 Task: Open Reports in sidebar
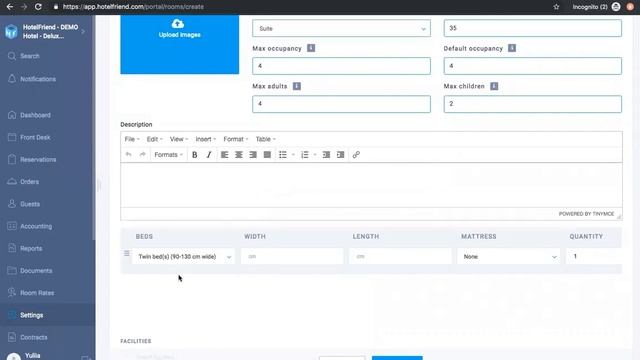coord(31,249)
